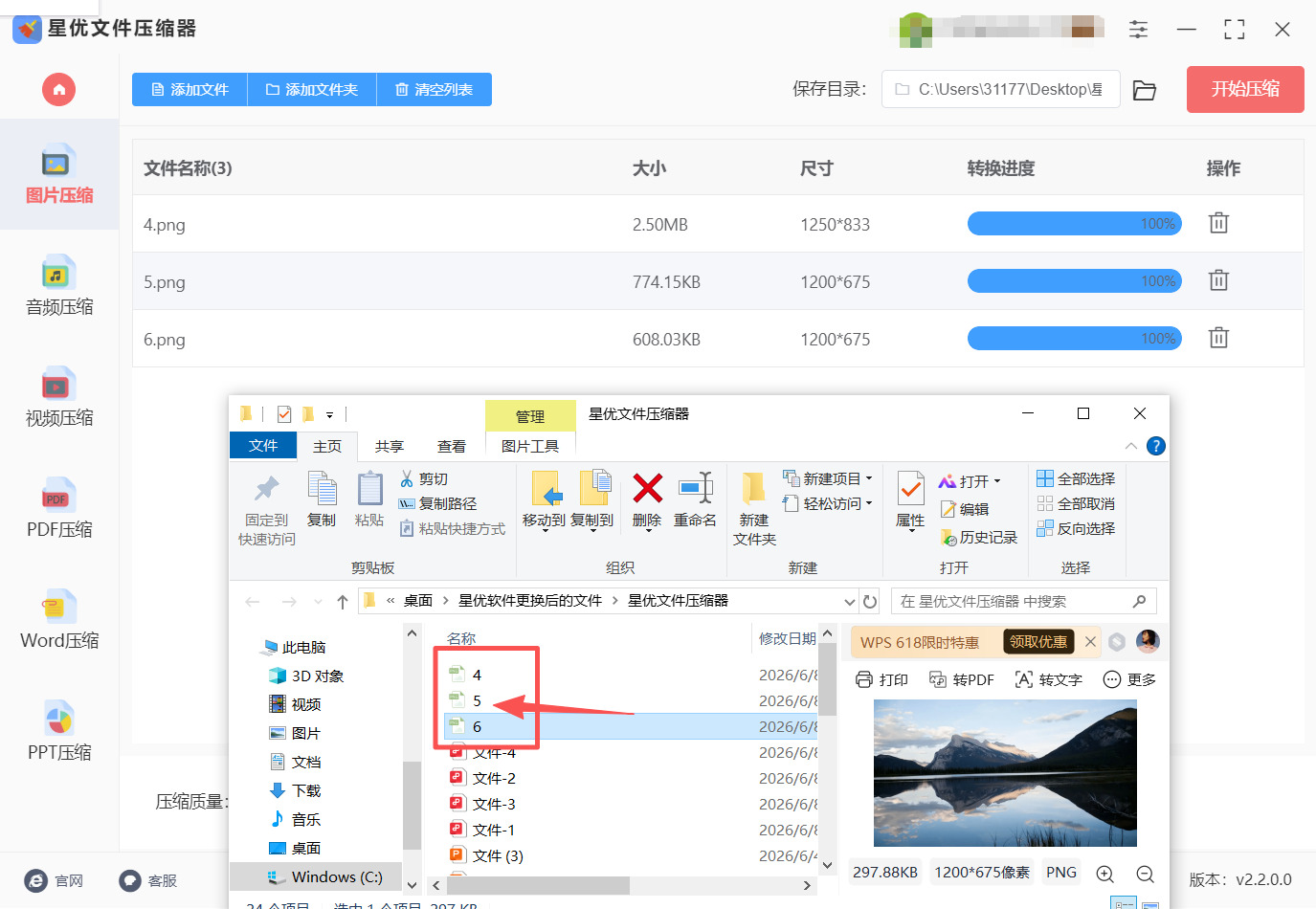Start compression with 开始压缩 button

(1245, 89)
